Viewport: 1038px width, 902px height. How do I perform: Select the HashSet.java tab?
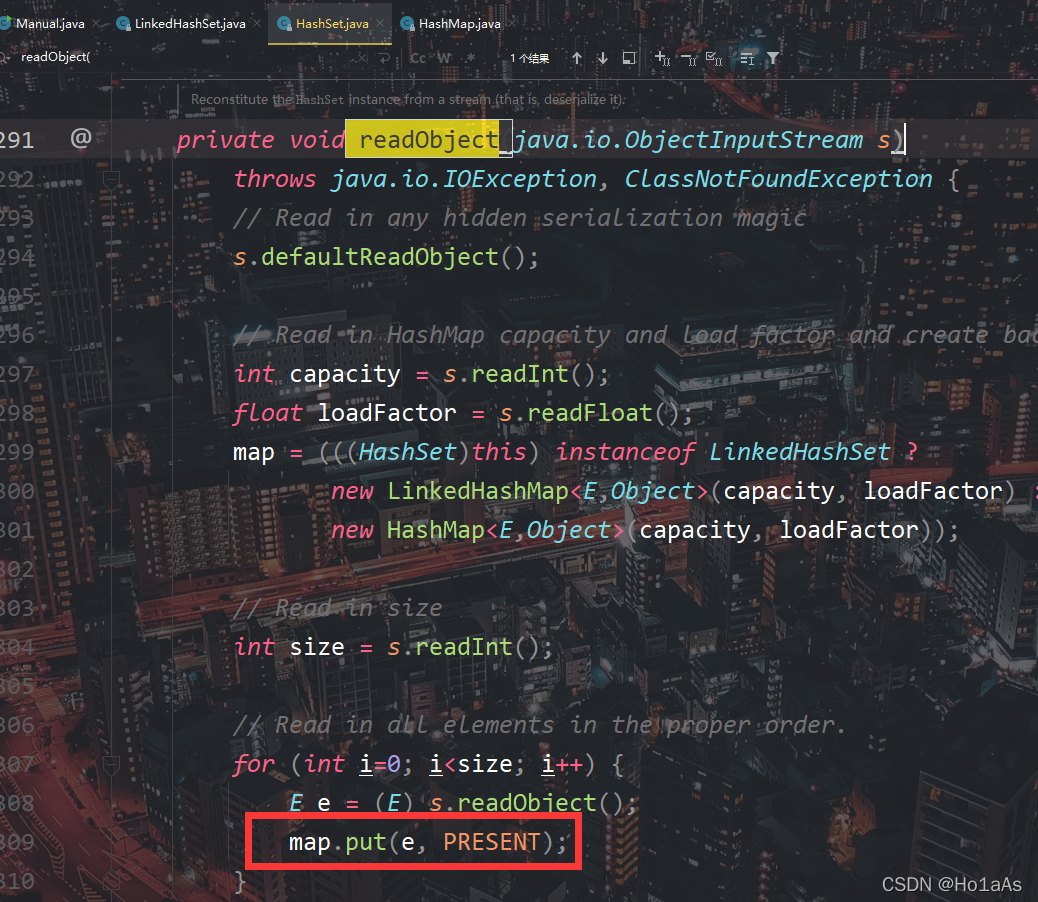tap(332, 24)
